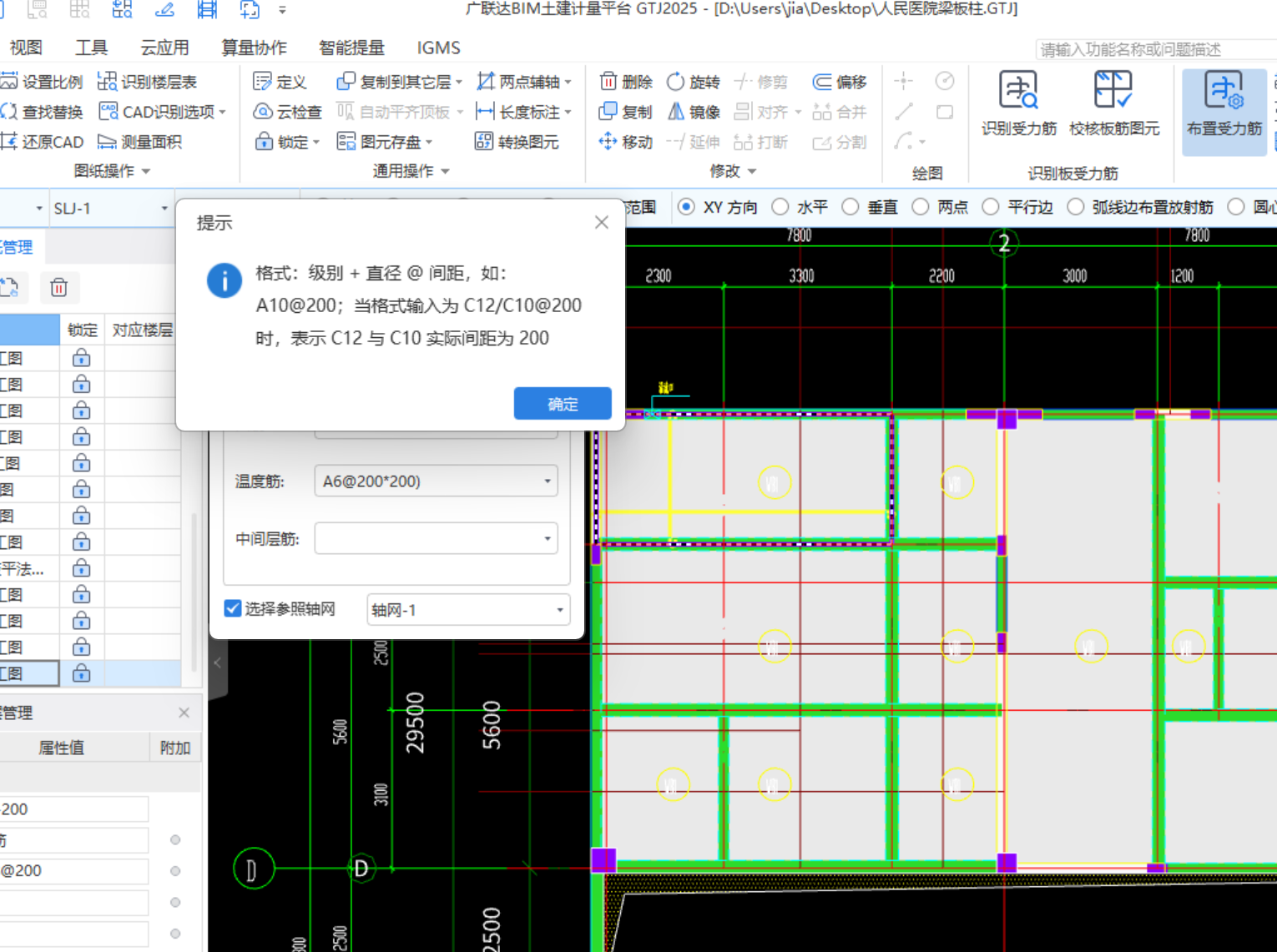Open the 视图 ribbon tab

tap(25, 48)
